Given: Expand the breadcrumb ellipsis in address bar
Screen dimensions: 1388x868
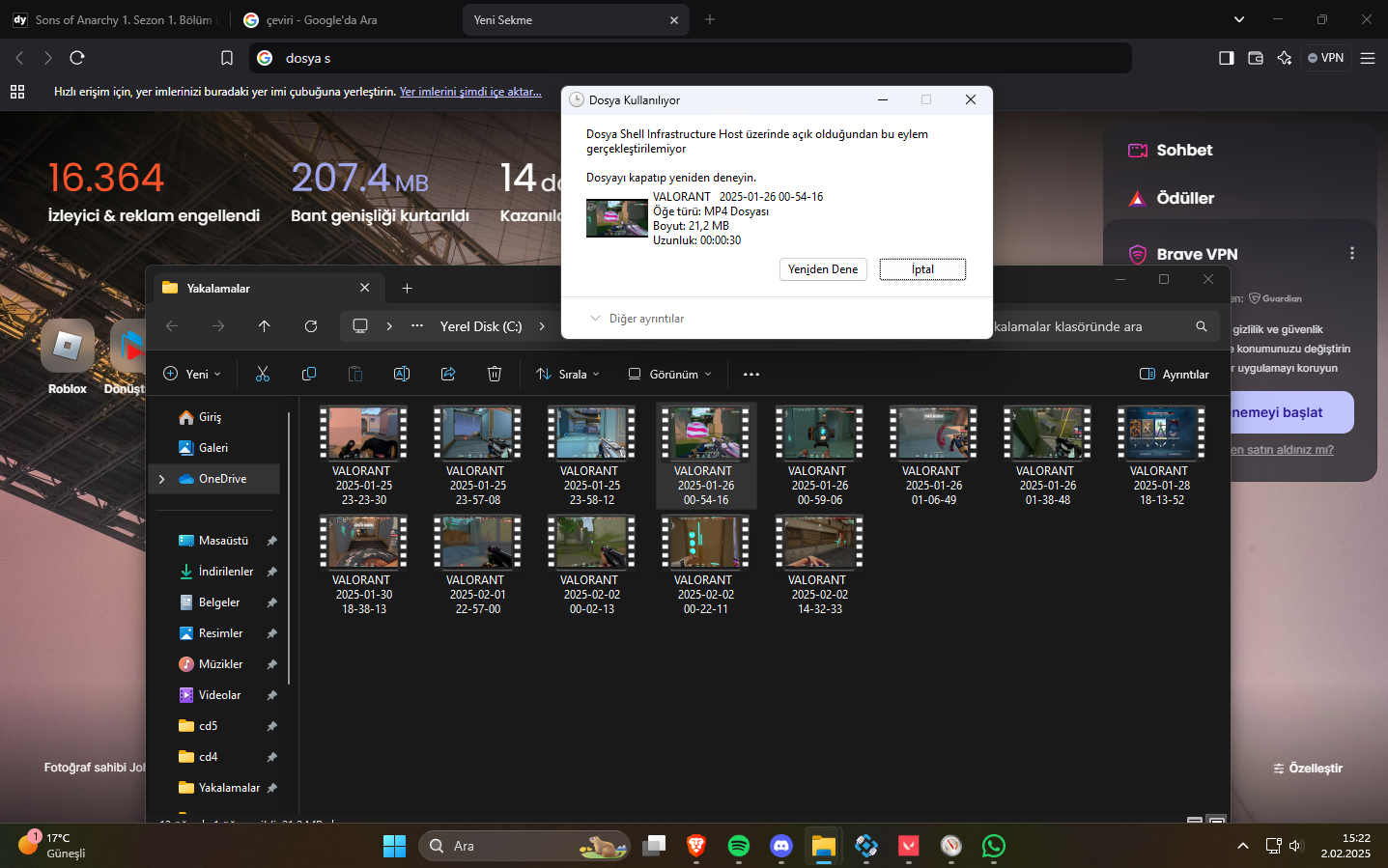Looking at the screenshot, I should point(417,326).
